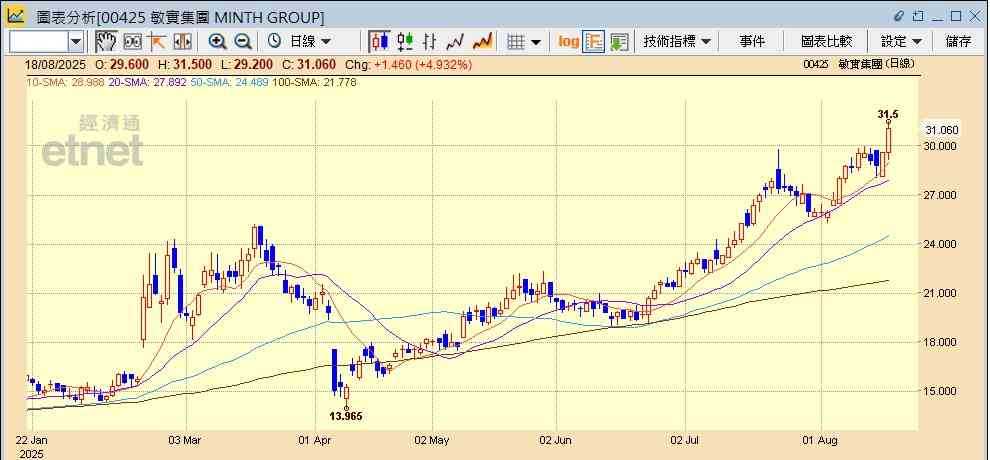This screenshot has width=990, height=460.
Task: Click the 31.5 high price marker
Action: (x=888, y=114)
